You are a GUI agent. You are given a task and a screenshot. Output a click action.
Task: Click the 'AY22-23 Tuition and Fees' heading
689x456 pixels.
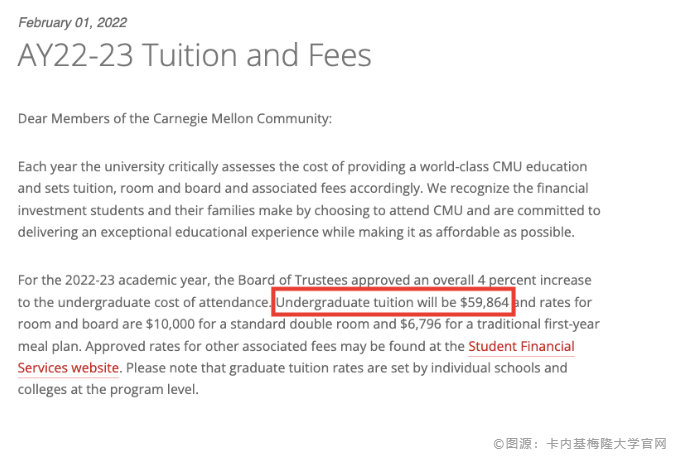click(194, 55)
